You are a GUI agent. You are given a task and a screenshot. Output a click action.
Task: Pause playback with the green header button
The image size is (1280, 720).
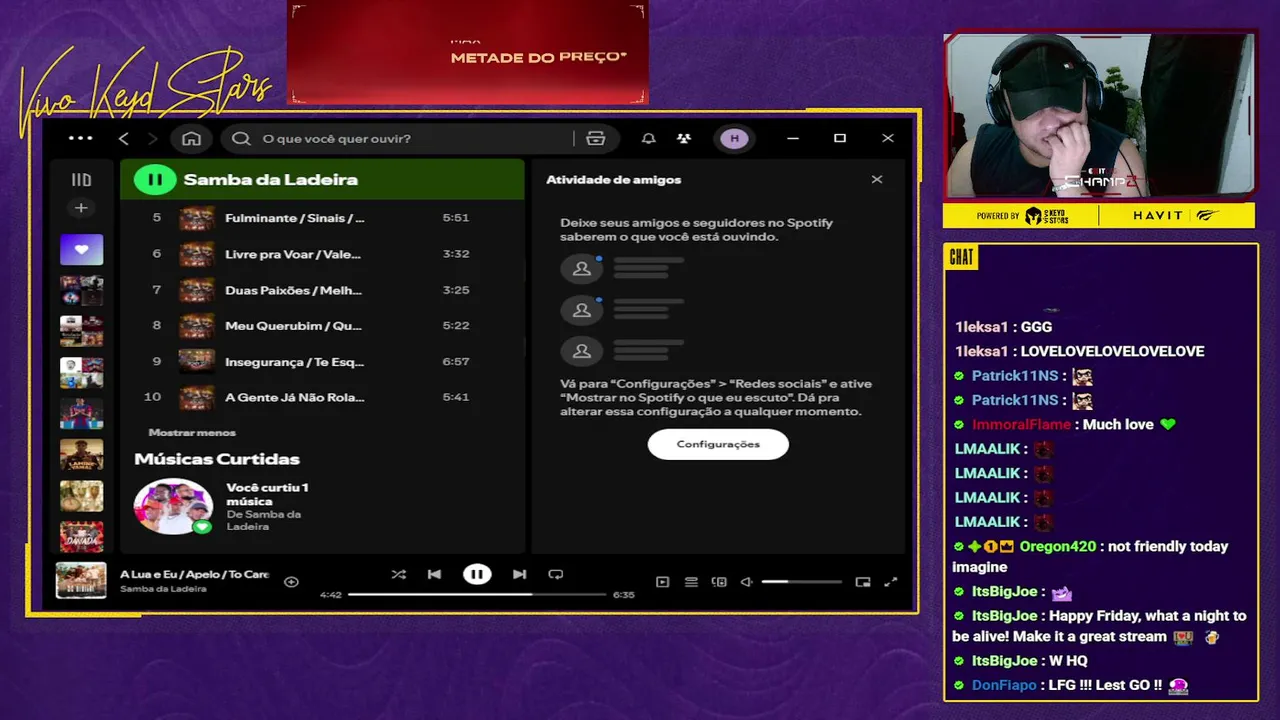tap(155, 180)
